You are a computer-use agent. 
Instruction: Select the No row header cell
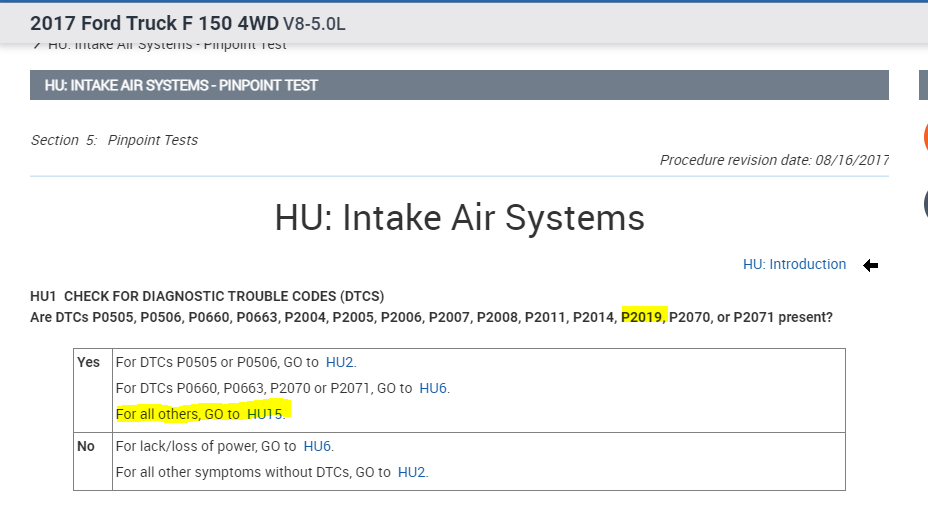tap(86, 446)
